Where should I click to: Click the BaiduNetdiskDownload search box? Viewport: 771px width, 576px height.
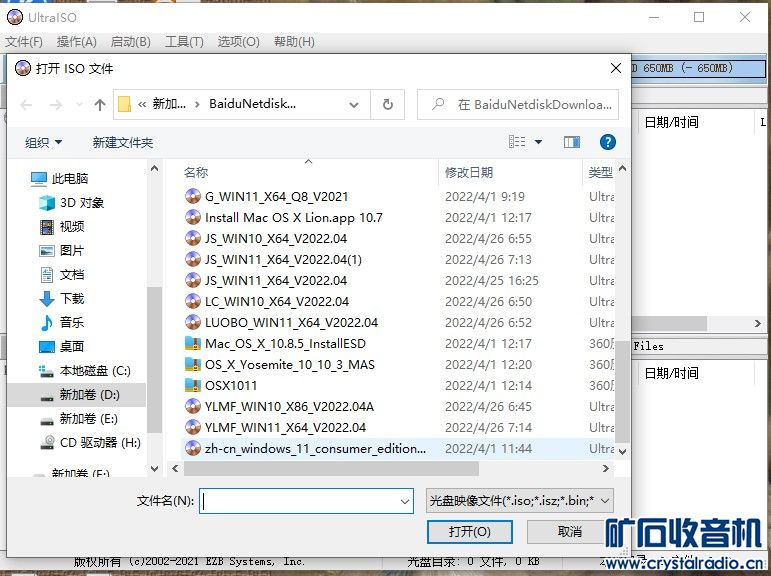click(518, 104)
